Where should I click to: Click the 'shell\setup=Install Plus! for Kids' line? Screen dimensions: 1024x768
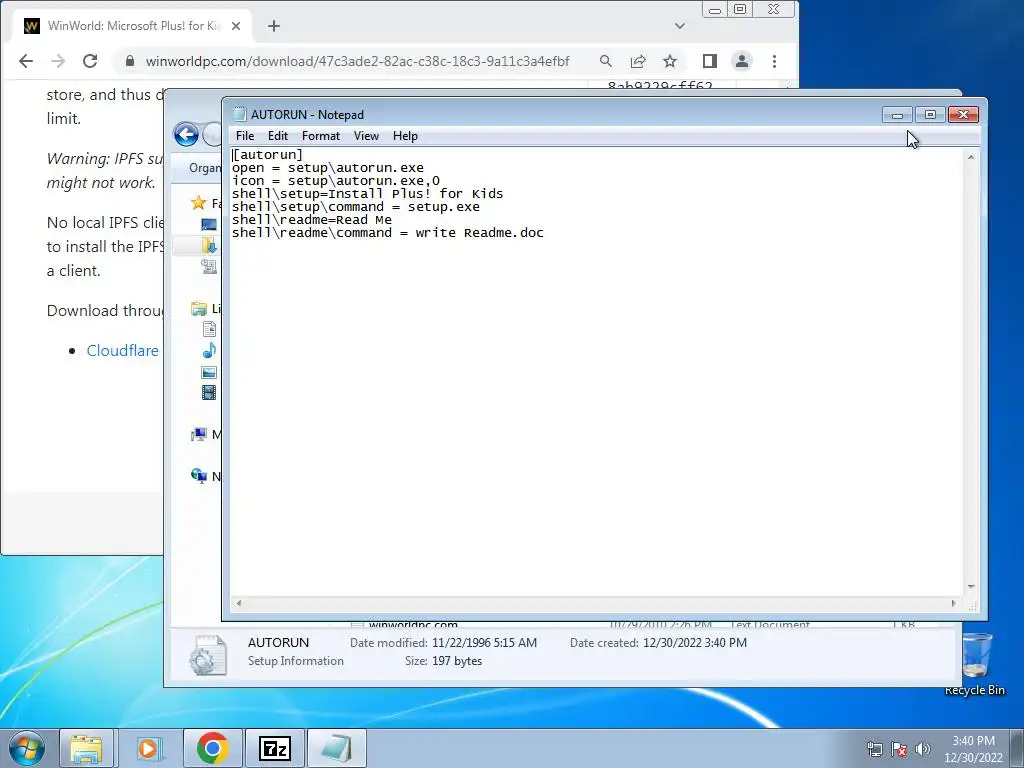tap(368, 194)
